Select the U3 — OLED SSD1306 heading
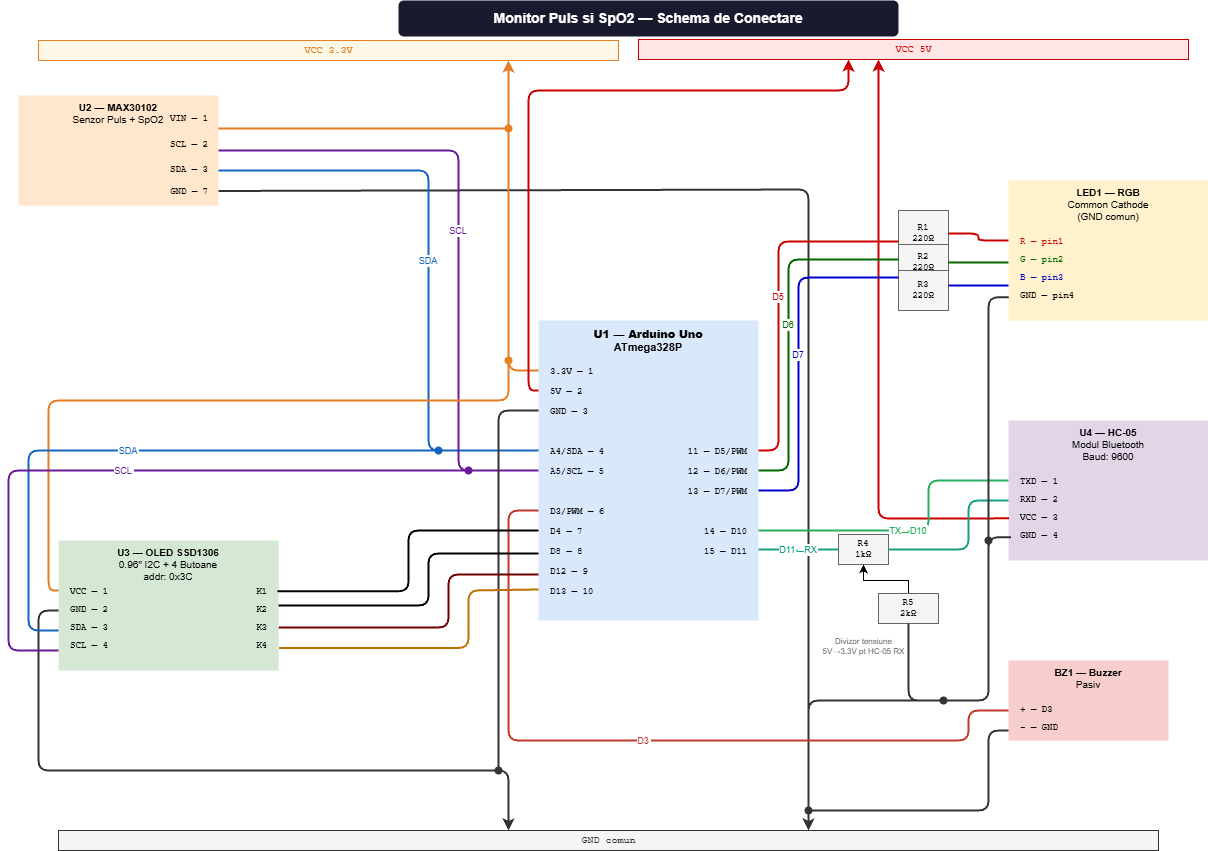 (168, 553)
